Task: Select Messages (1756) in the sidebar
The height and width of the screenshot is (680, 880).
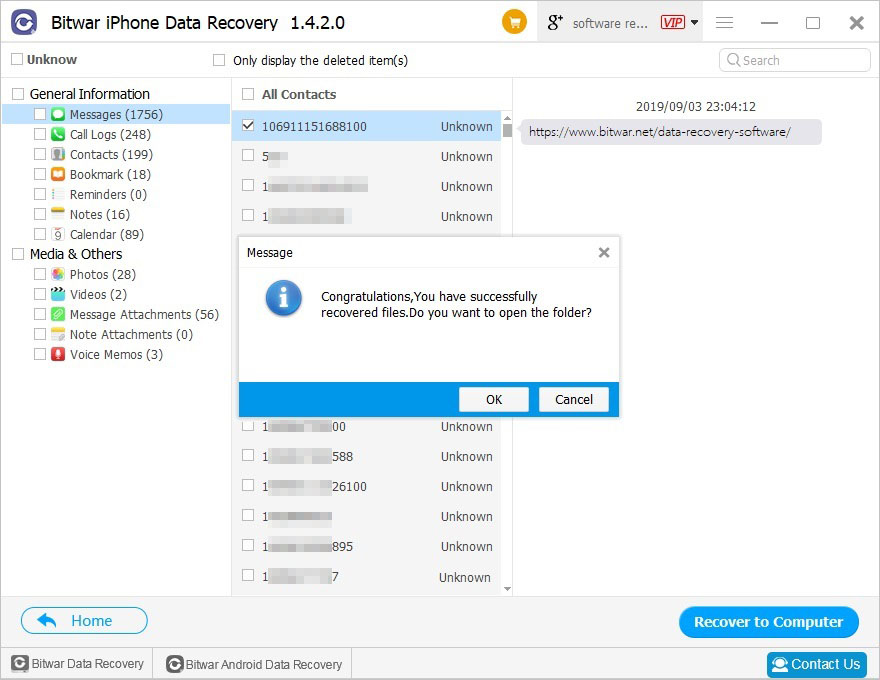Action: 116,114
